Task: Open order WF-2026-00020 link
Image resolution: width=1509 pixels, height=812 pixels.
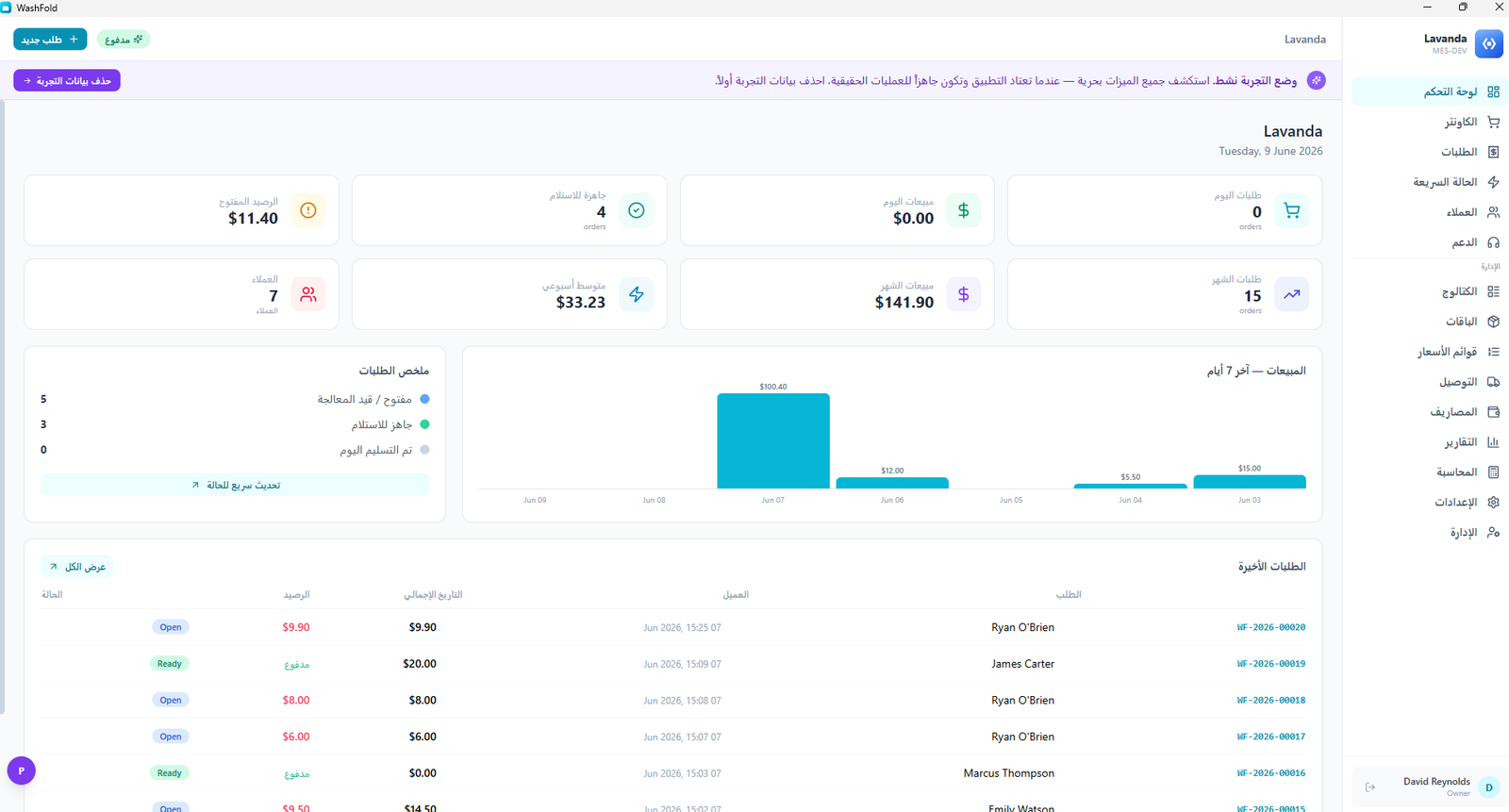Action: click(x=1271, y=627)
